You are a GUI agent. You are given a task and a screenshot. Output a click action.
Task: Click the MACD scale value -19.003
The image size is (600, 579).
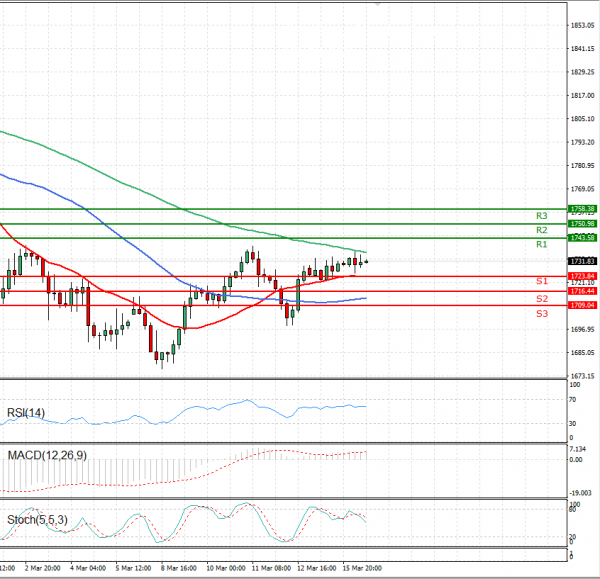coord(580,493)
